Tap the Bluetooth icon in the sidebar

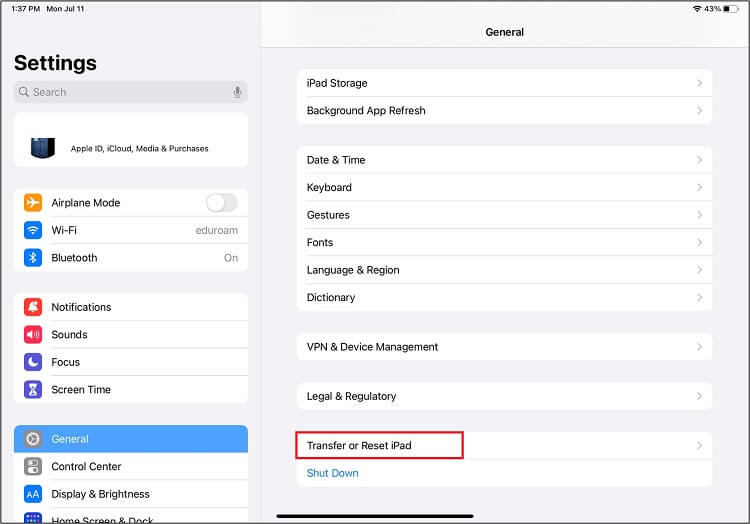(33, 258)
